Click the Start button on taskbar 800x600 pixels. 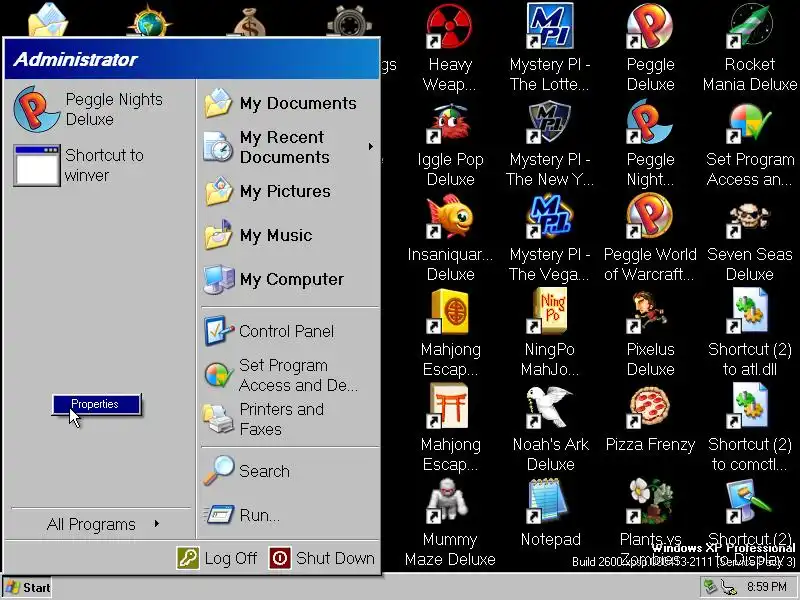point(27,588)
